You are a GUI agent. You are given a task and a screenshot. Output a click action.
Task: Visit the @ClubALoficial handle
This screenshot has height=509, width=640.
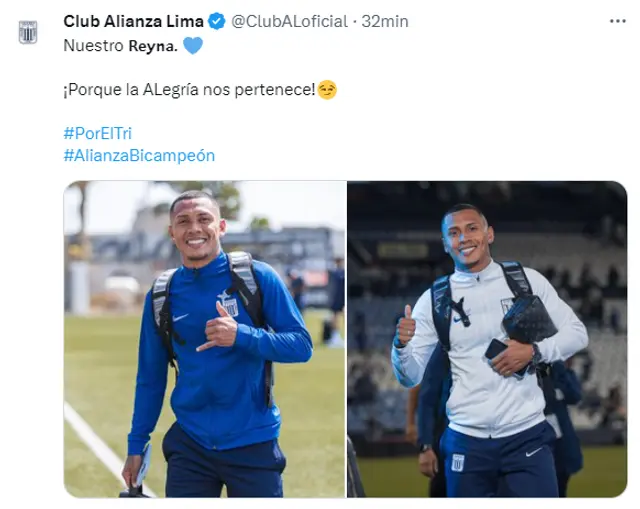click(x=289, y=21)
